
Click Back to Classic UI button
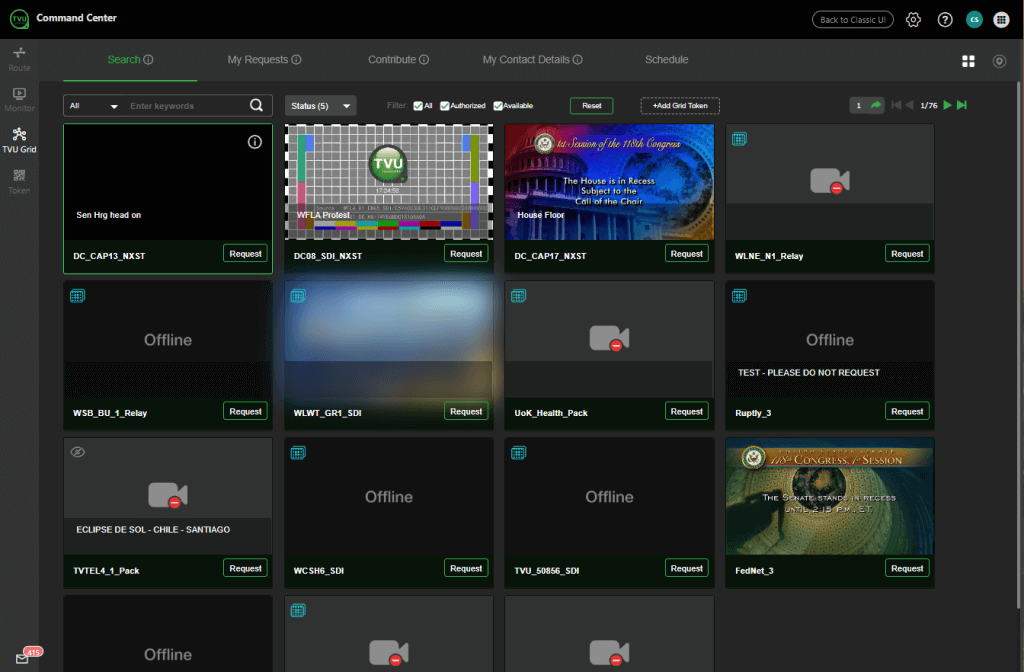pos(852,20)
